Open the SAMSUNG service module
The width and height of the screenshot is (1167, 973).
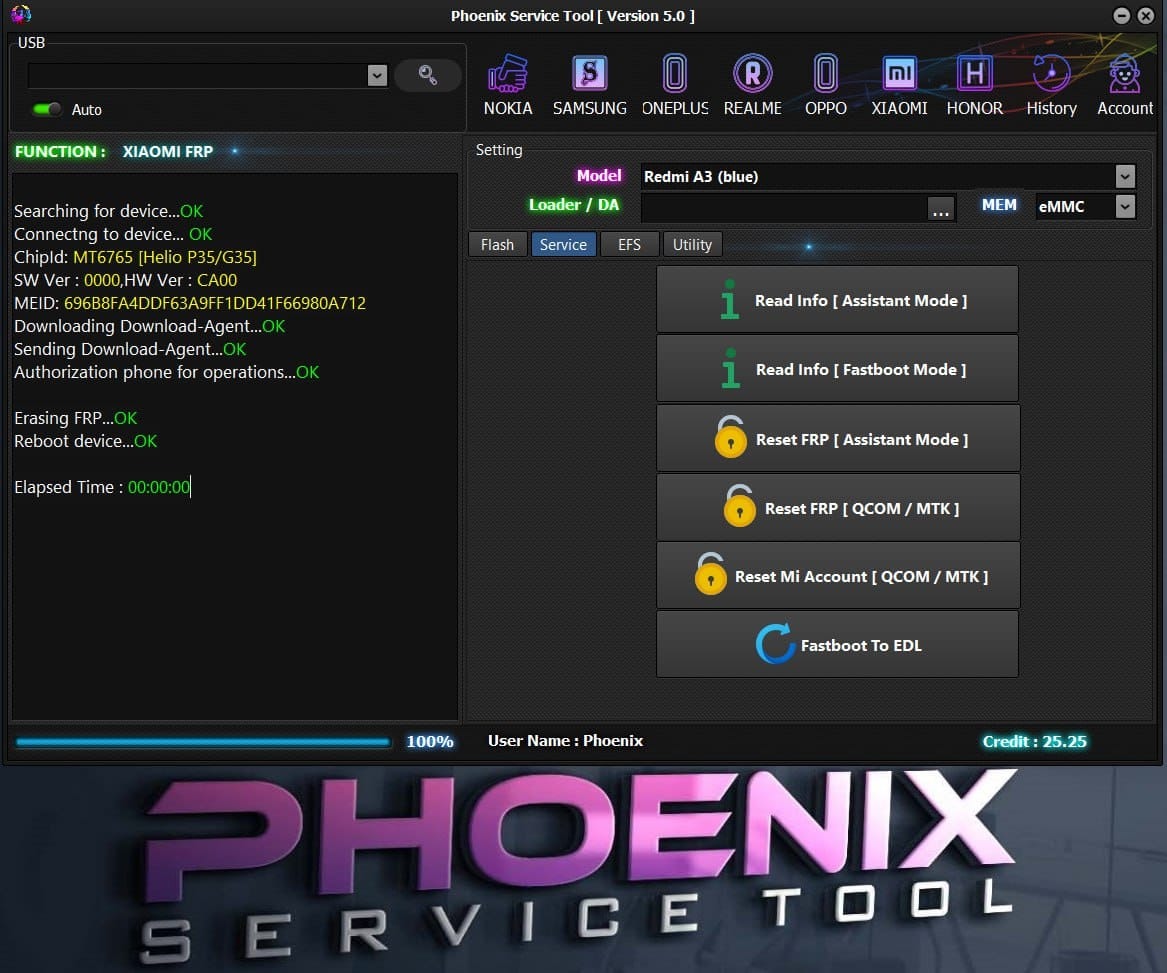pyautogui.click(x=589, y=82)
